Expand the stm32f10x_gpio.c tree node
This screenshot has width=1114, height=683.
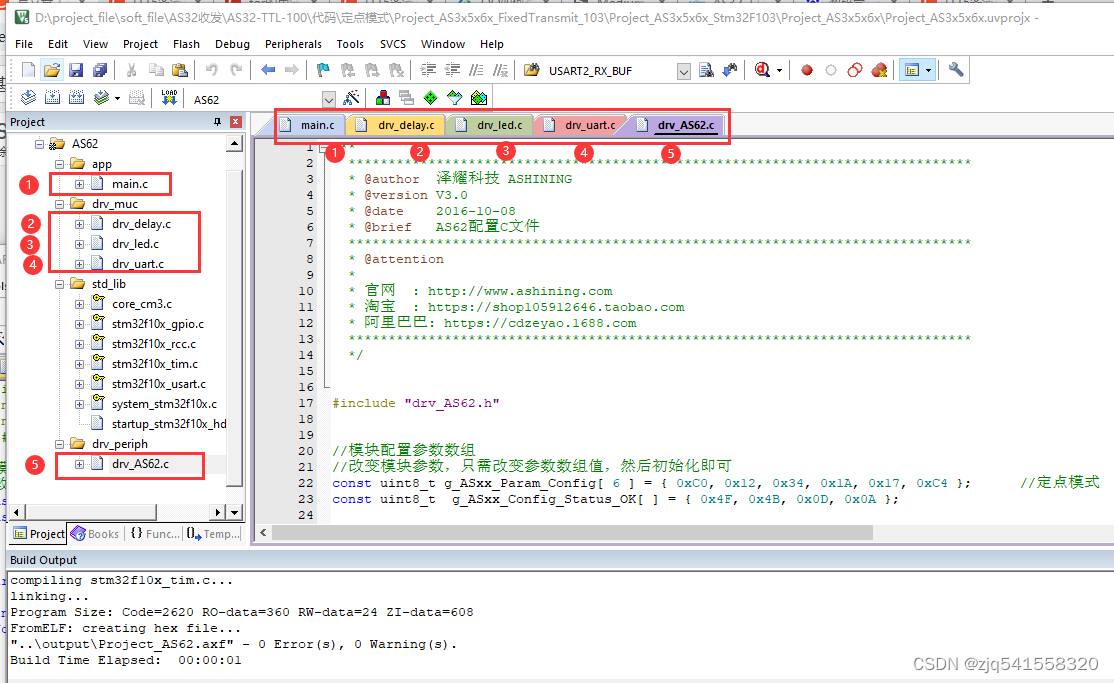point(79,323)
